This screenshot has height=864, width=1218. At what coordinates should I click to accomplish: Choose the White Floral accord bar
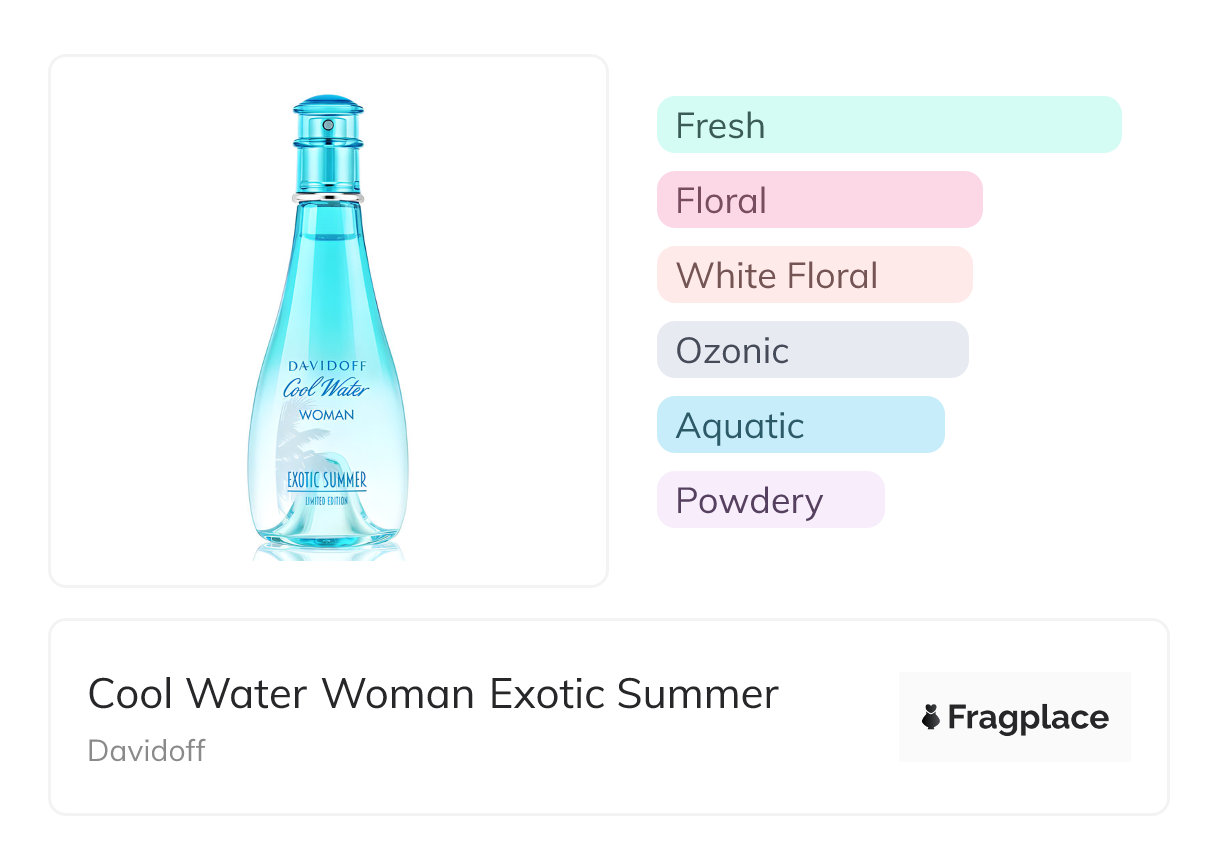[814, 275]
